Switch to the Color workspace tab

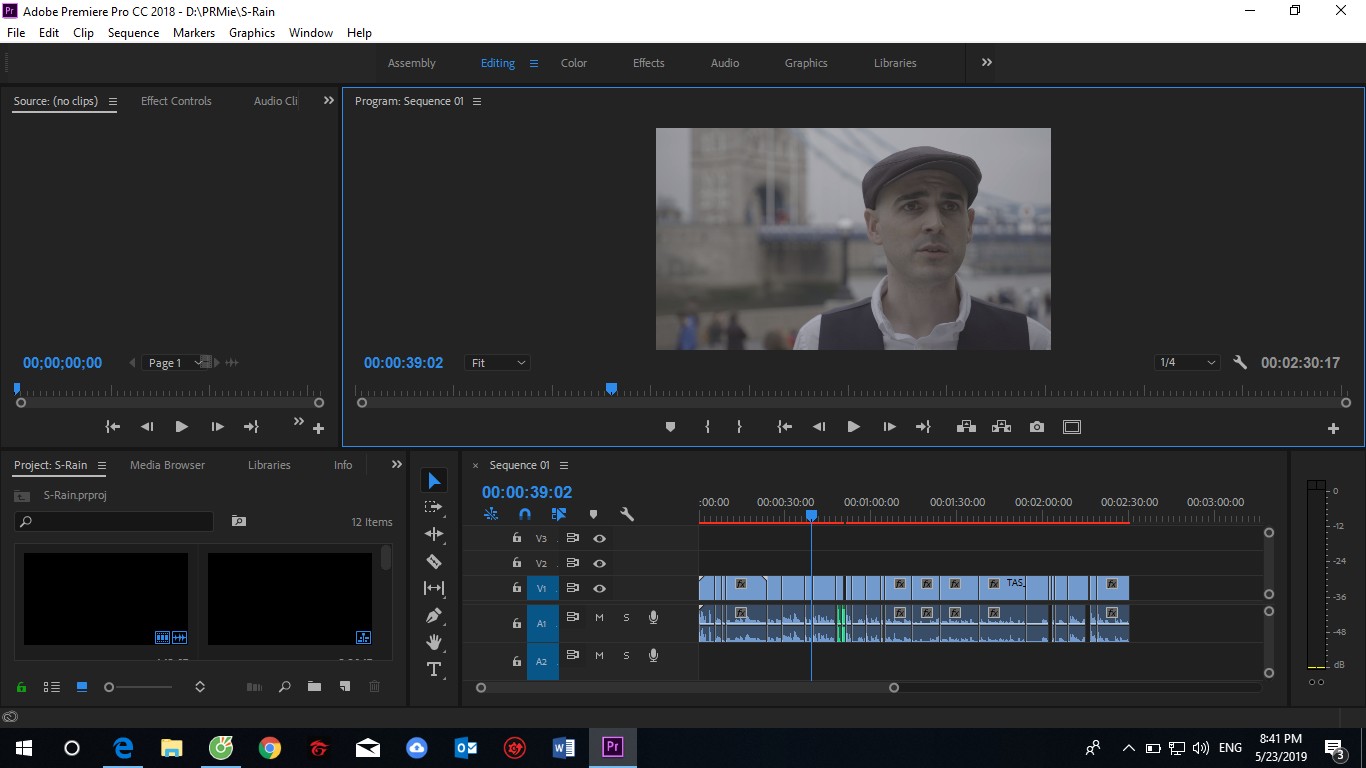tap(574, 63)
